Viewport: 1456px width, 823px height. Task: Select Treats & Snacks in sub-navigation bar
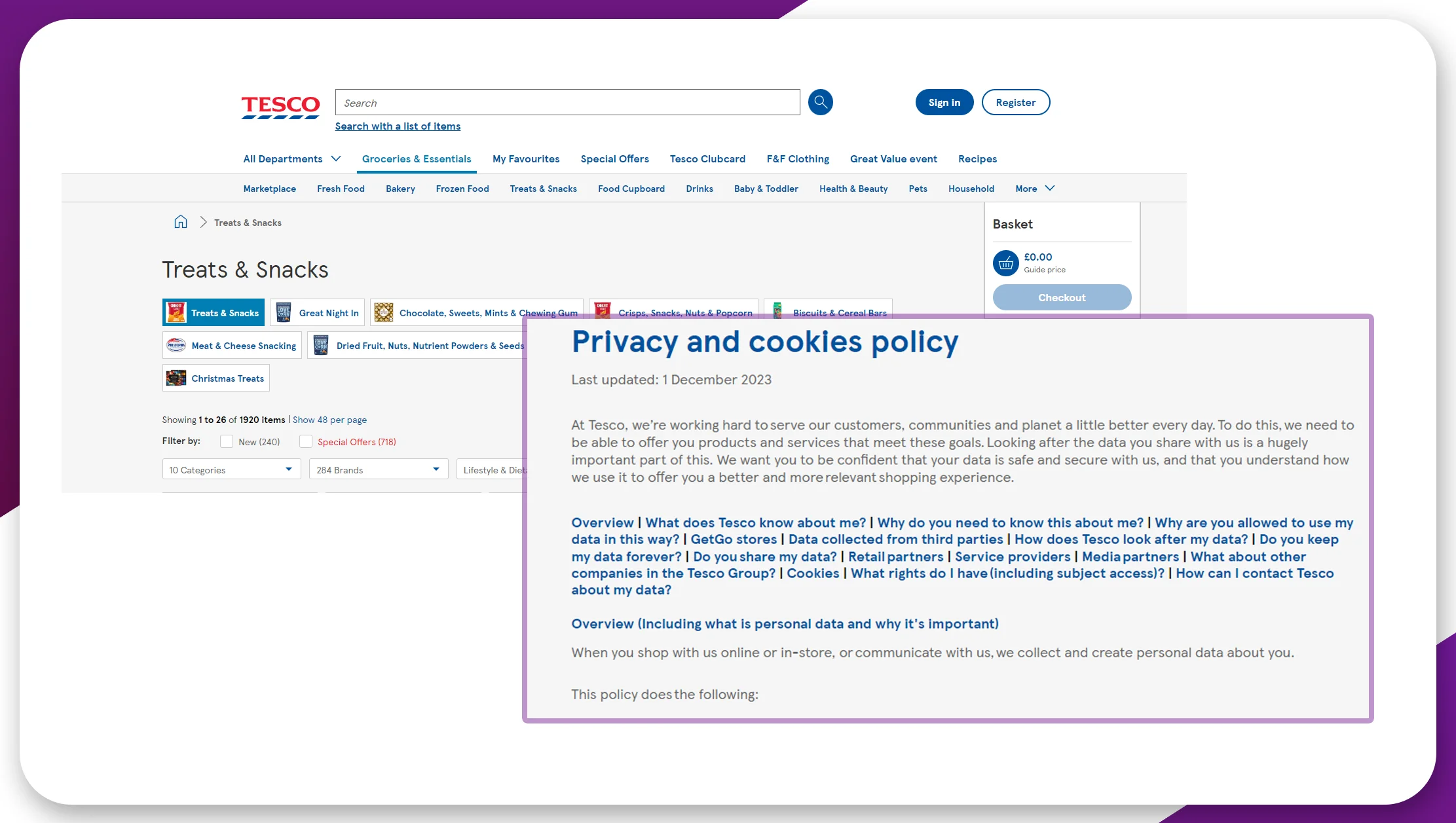[x=544, y=189]
